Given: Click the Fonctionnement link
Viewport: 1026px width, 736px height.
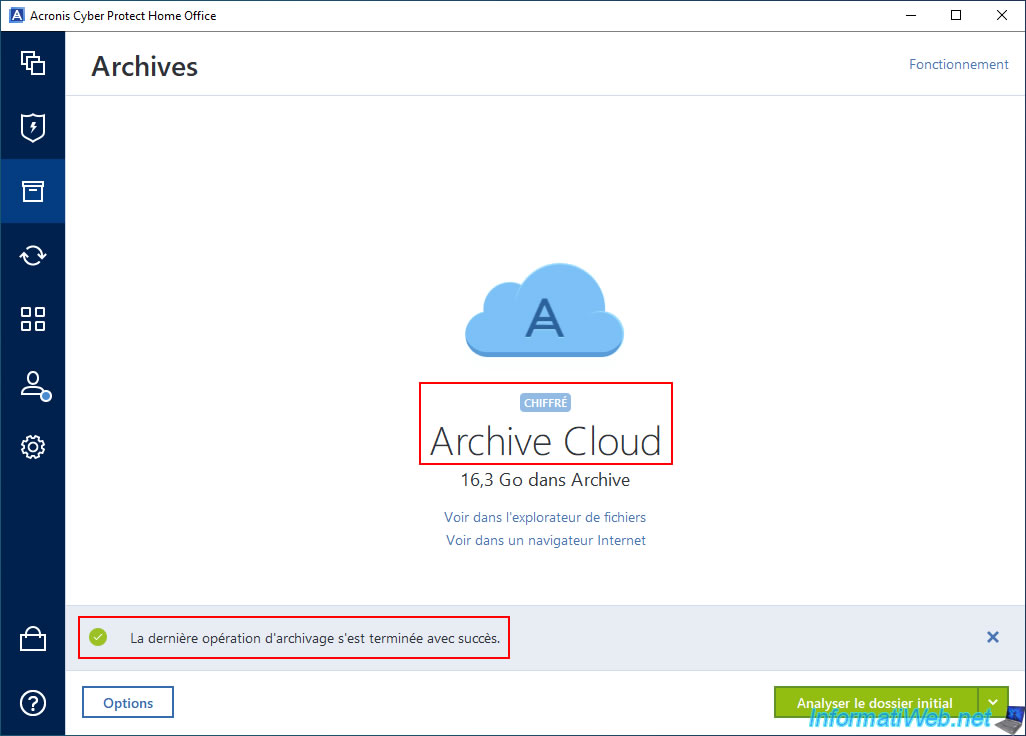Looking at the screenshot, I should (958, 64).
